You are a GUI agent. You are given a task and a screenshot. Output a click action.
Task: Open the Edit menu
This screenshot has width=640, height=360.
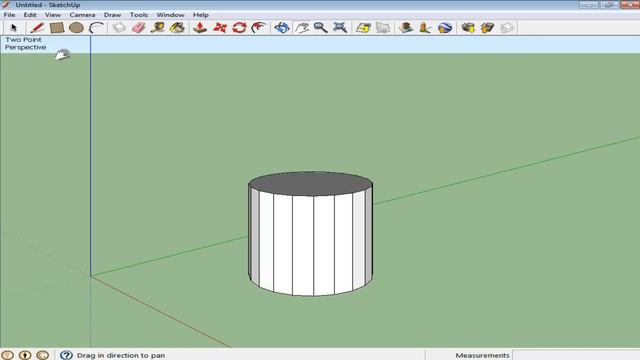point(30,15)
